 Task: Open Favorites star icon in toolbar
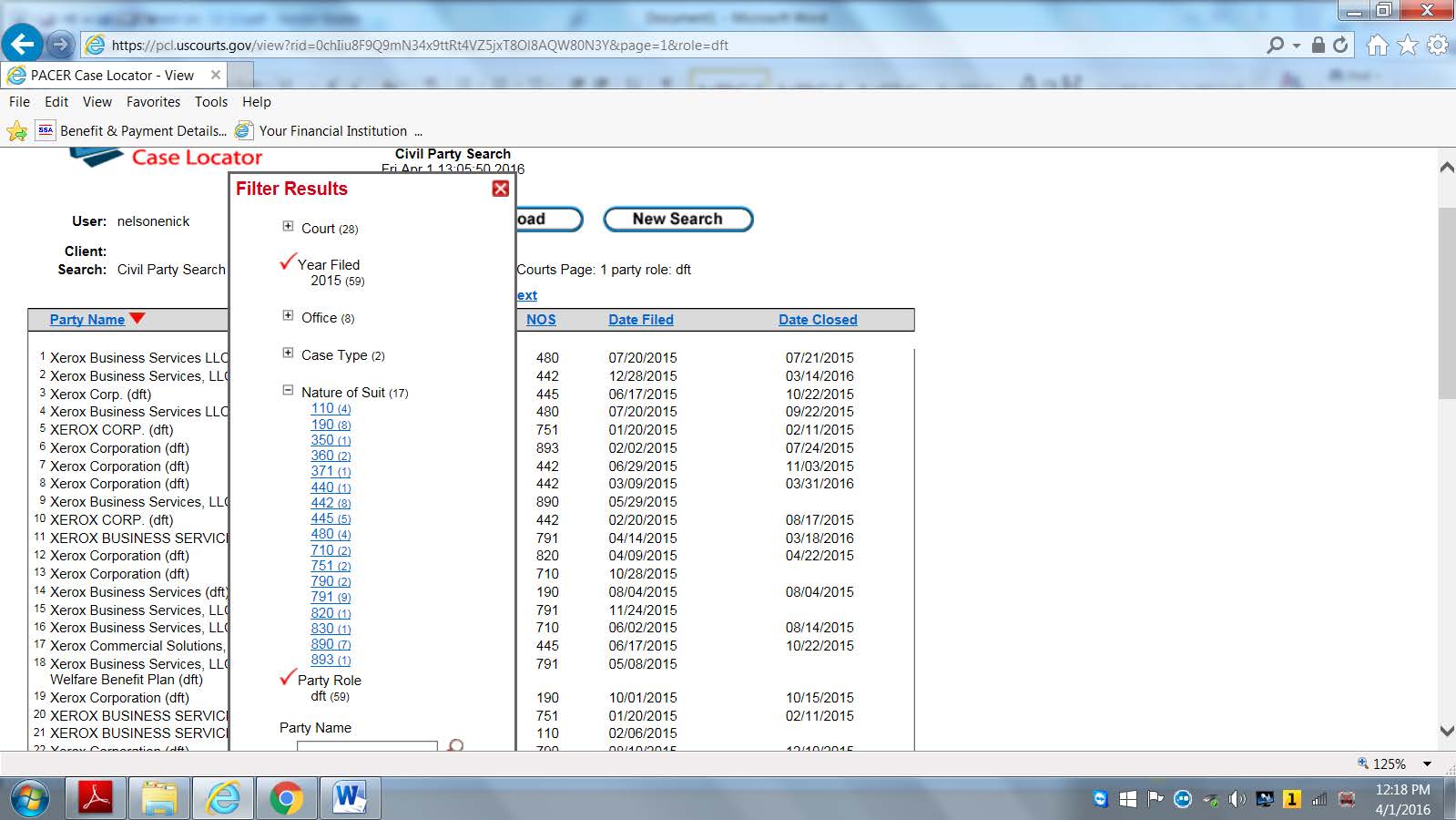point(1408,45)
